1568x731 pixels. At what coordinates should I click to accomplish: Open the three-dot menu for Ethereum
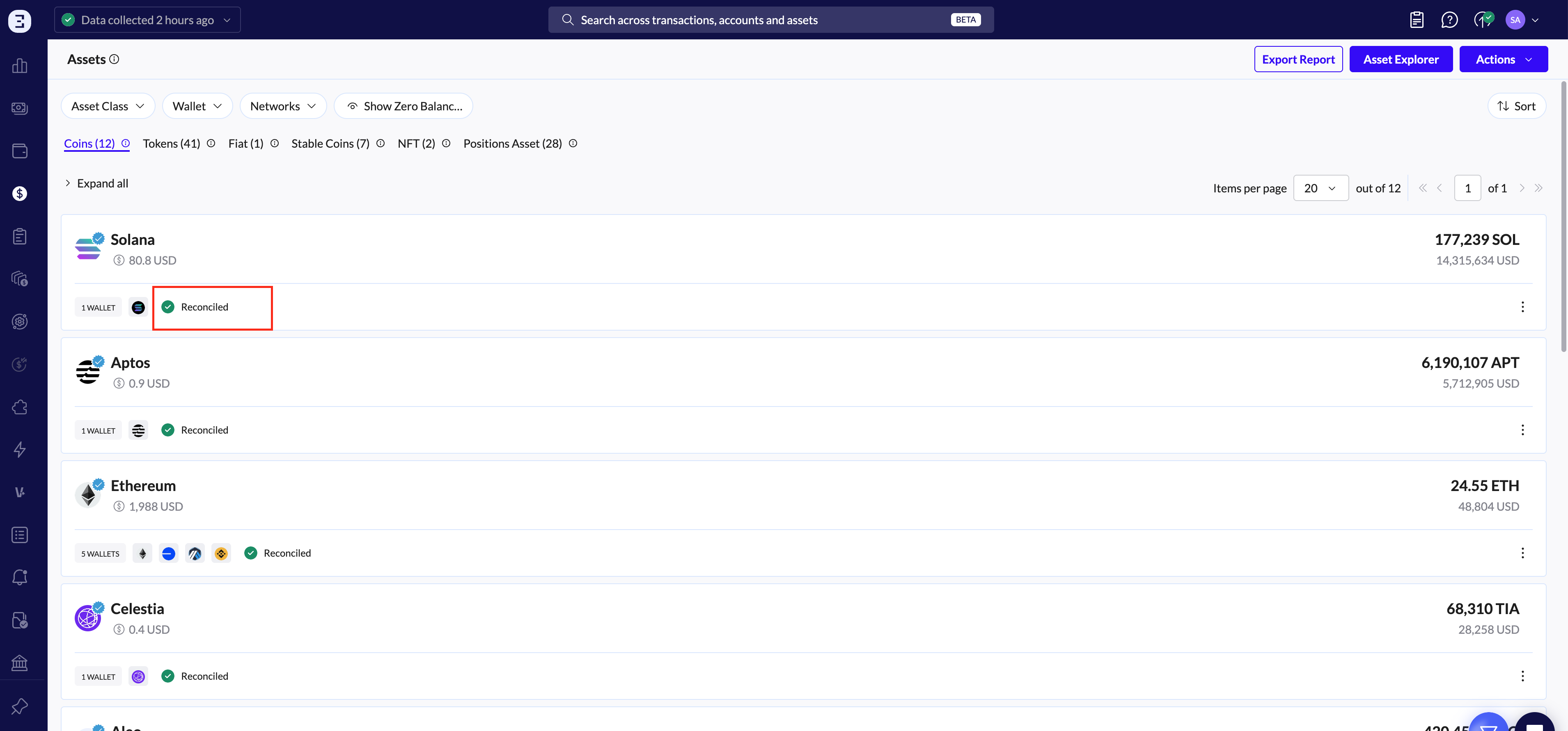[1522, 553]
